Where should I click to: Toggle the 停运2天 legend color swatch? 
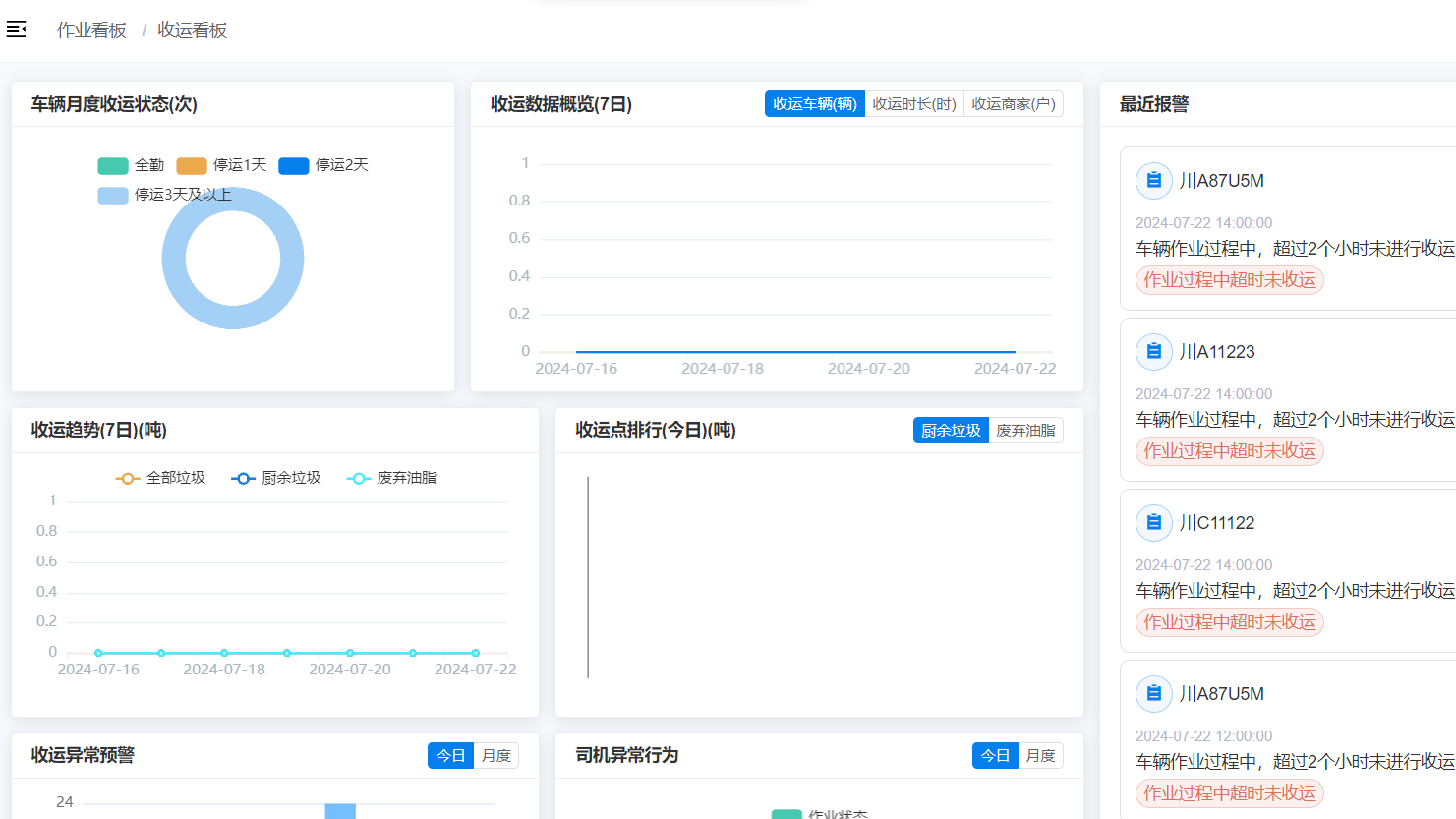click(294, 166)
